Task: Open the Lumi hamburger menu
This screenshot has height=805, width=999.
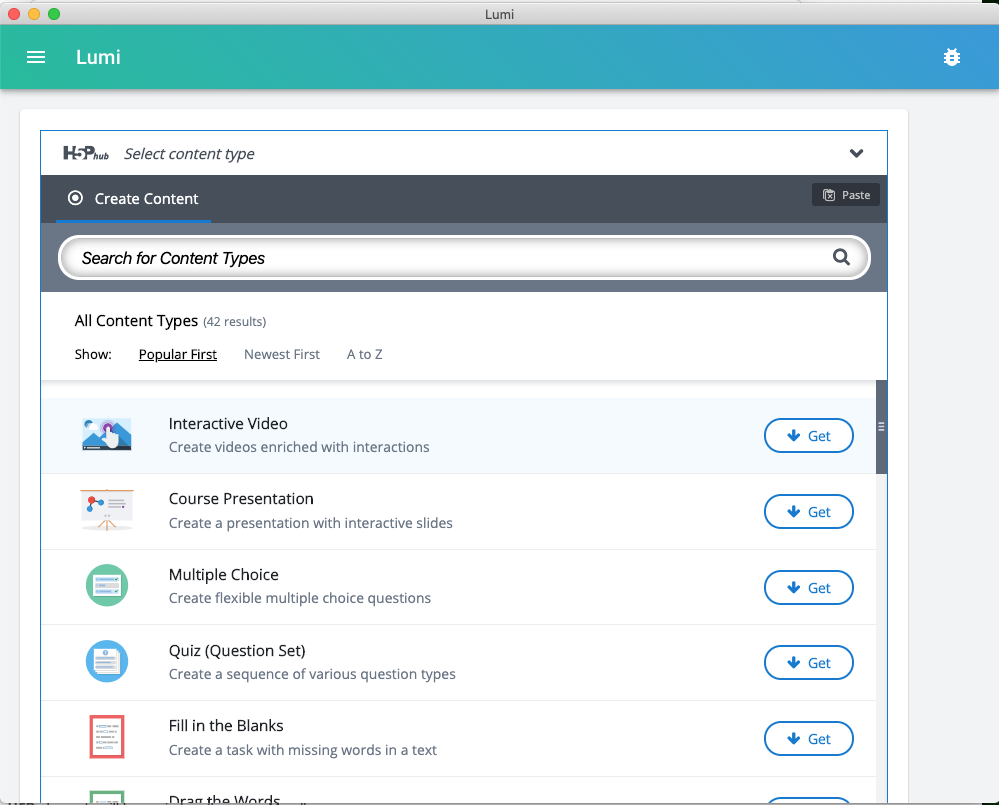Action: pos(36,57)
